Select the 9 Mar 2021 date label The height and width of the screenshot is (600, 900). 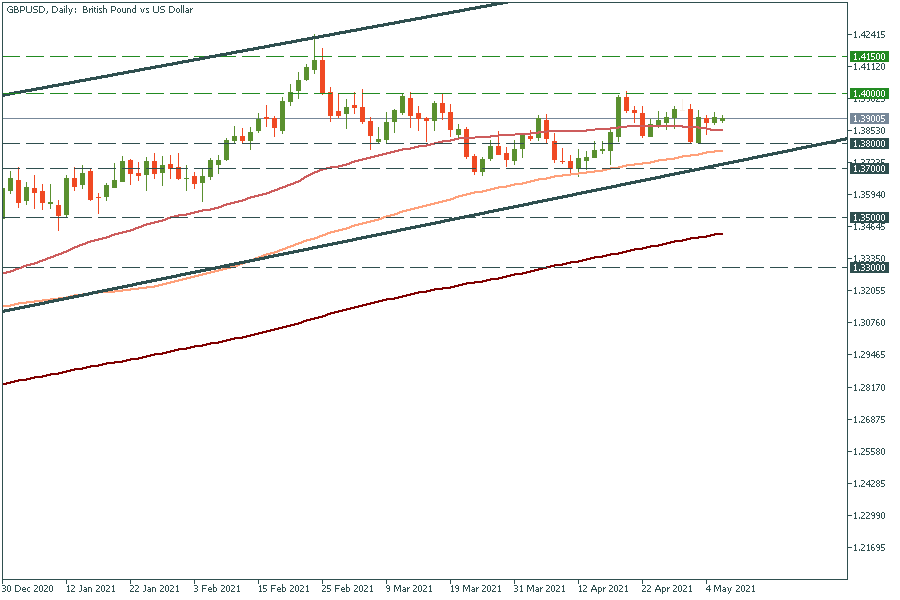click(409, 589)
